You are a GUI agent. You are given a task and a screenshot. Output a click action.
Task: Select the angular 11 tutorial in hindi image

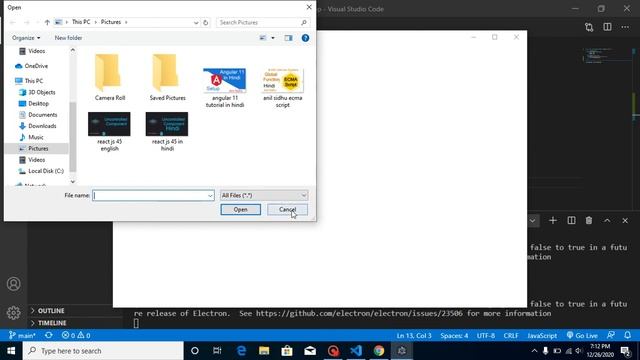(225, 88)
